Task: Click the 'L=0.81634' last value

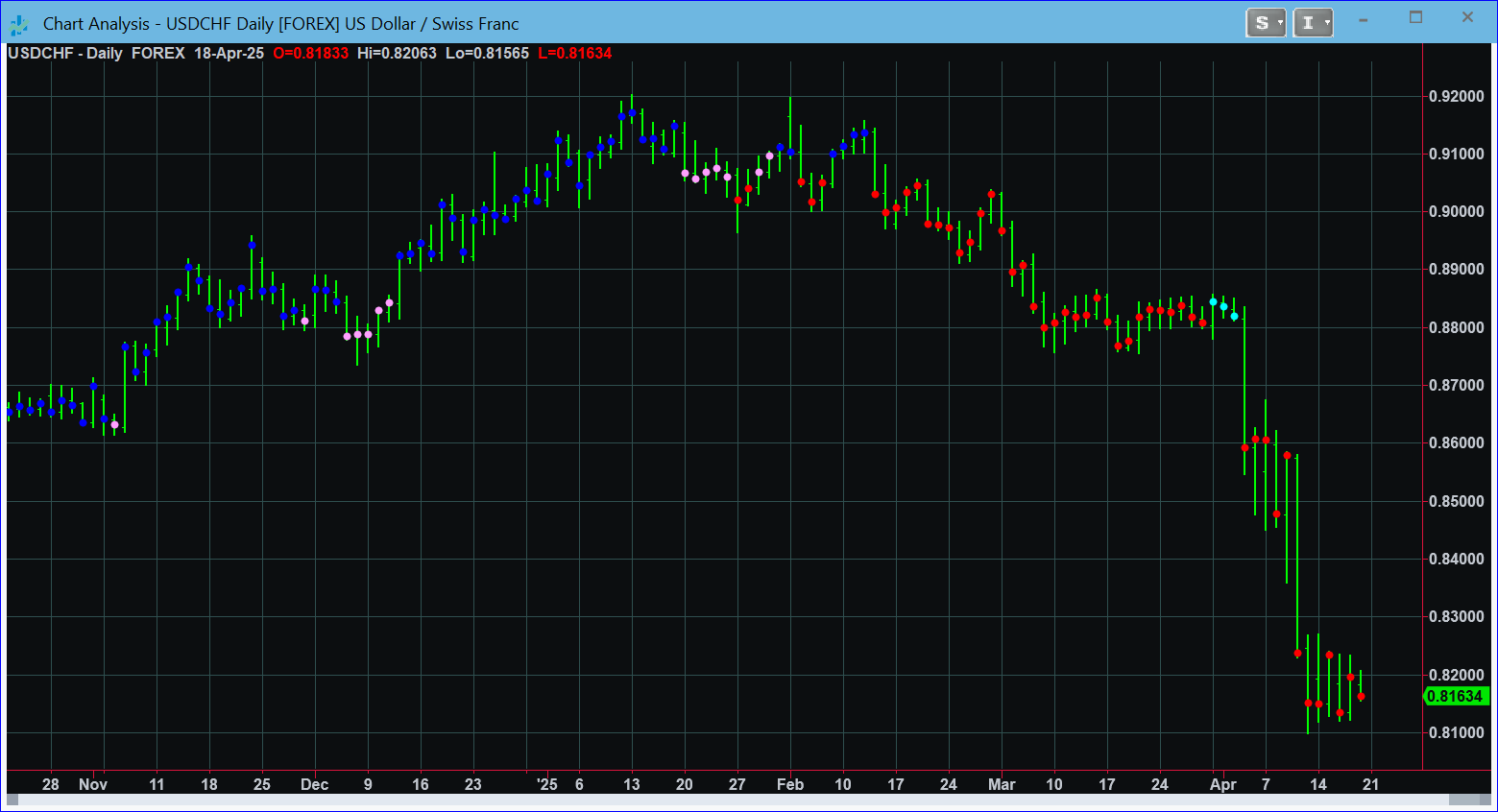Action: click(575, 54)
